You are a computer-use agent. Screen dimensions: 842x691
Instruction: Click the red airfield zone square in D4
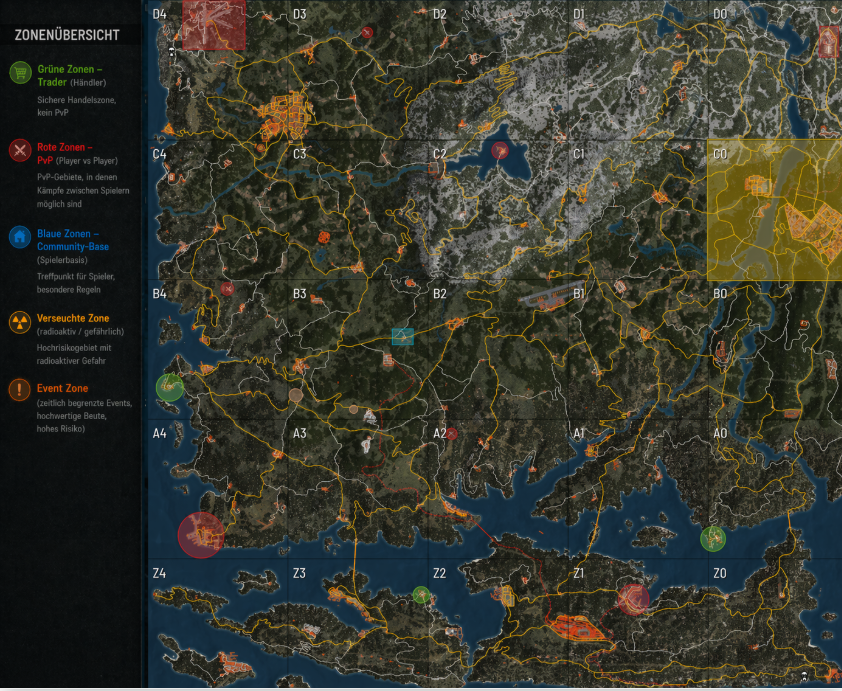pos(214,25)
